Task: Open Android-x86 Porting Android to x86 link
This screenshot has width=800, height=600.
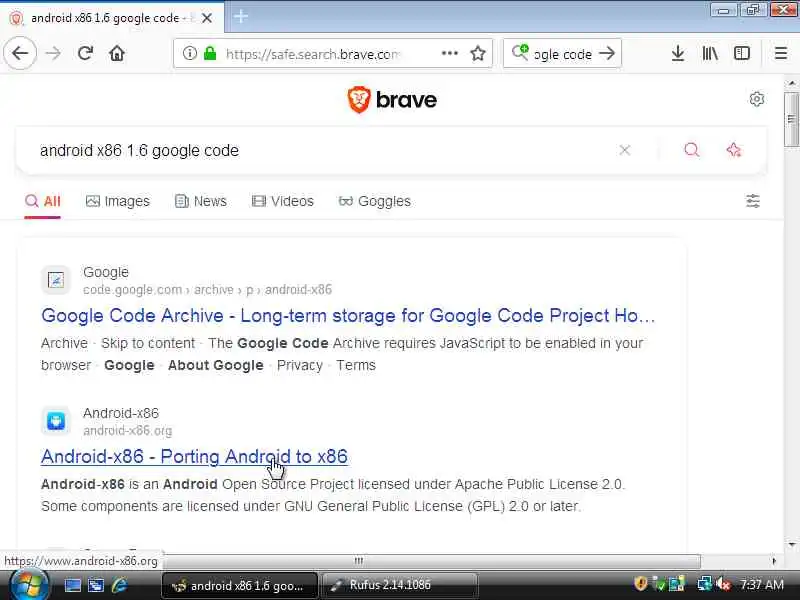Action: [x=194, y=457]
